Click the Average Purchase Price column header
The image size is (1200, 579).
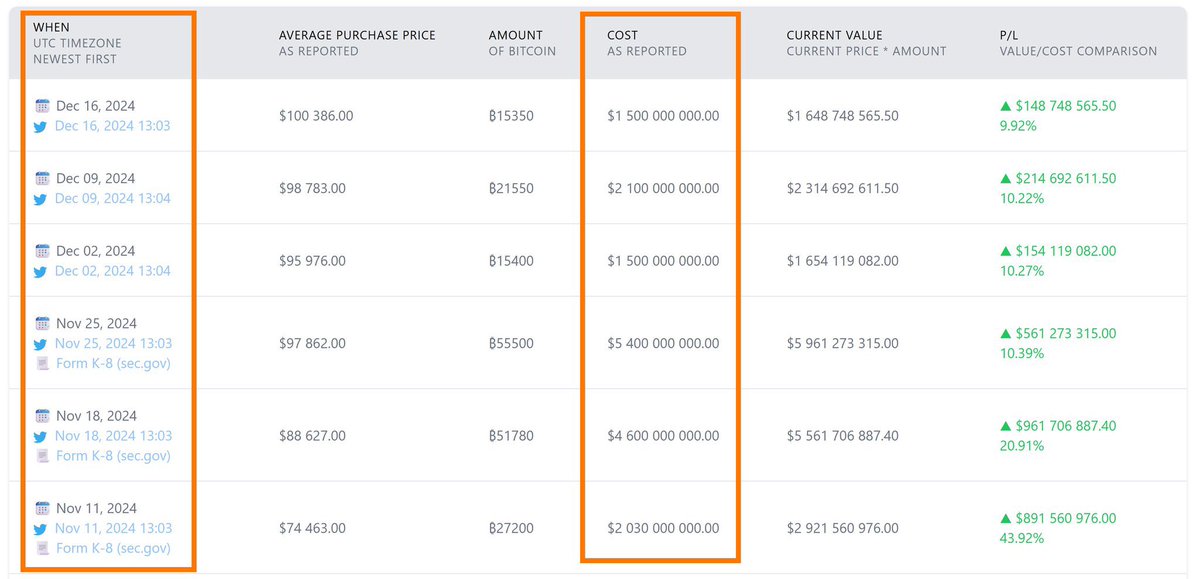coord(357,43)
